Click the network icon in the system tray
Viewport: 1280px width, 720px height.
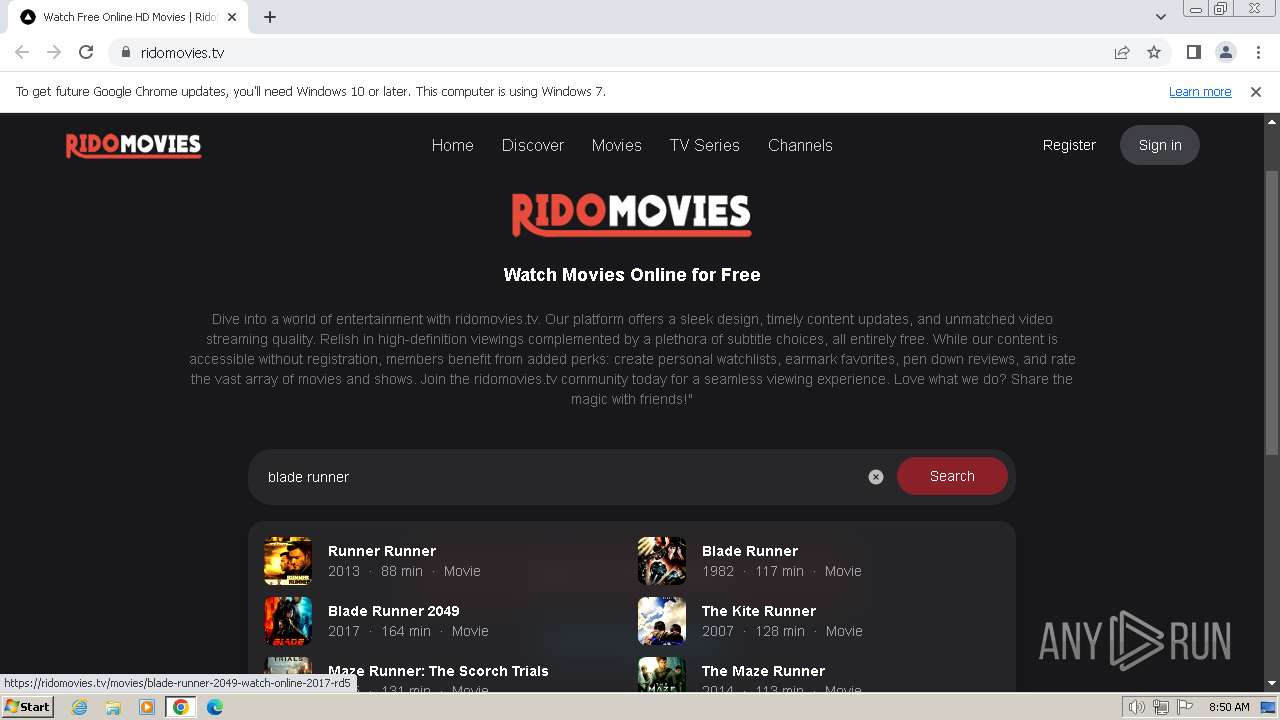point(1160,707)
